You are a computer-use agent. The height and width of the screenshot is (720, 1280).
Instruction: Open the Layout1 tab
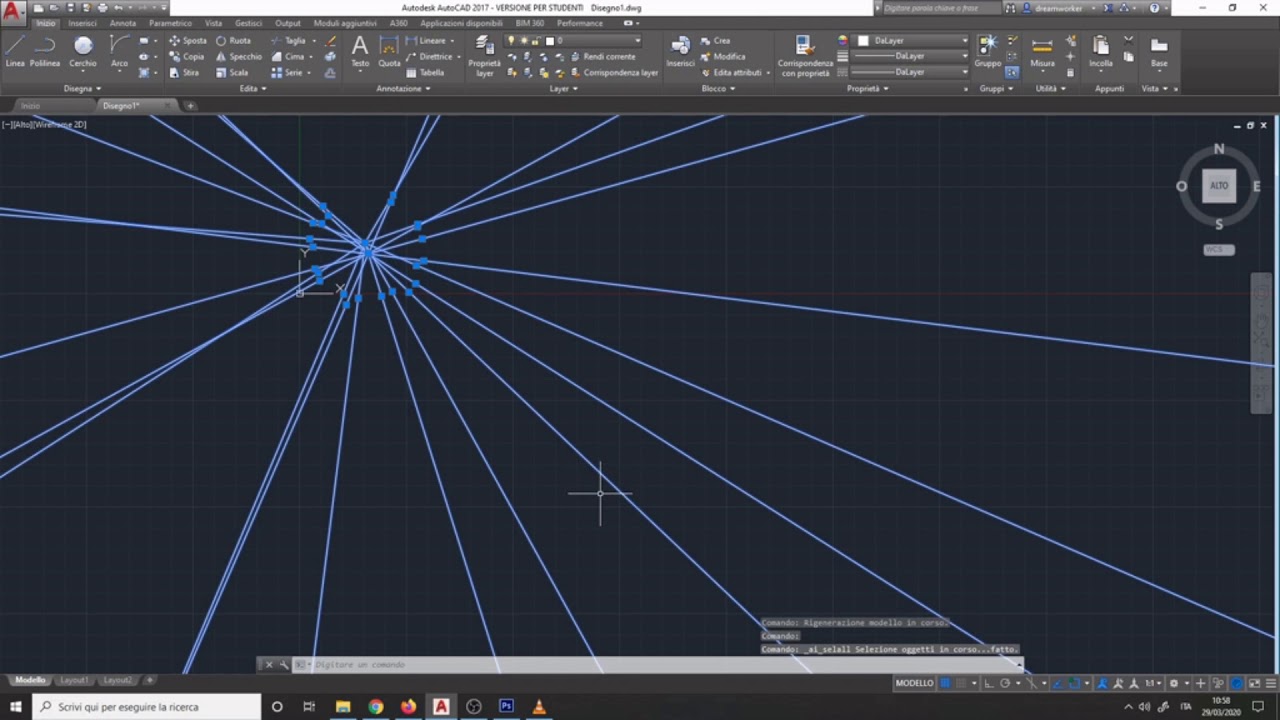(x=74, y=680)
